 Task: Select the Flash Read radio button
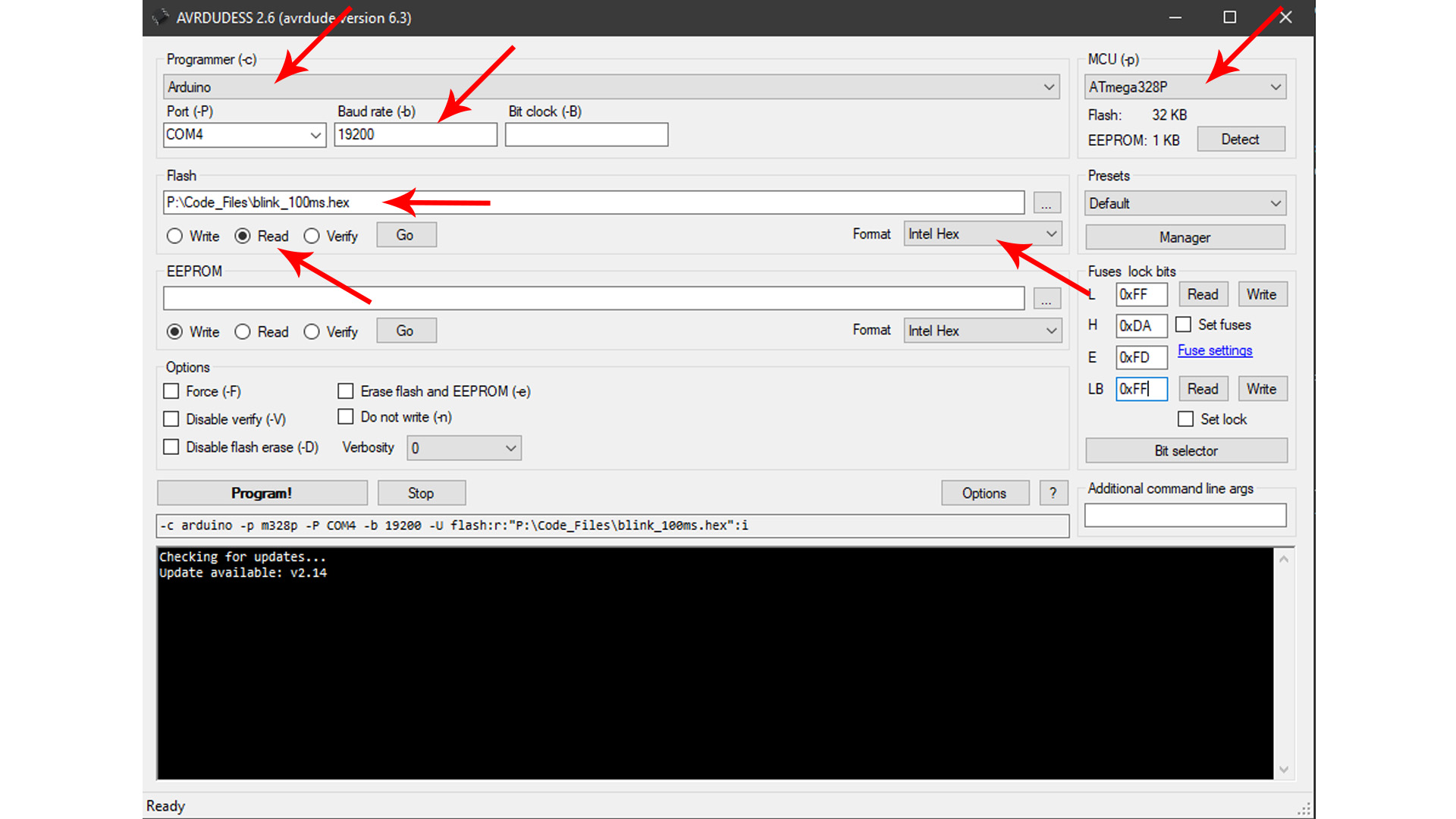point(243,236)
